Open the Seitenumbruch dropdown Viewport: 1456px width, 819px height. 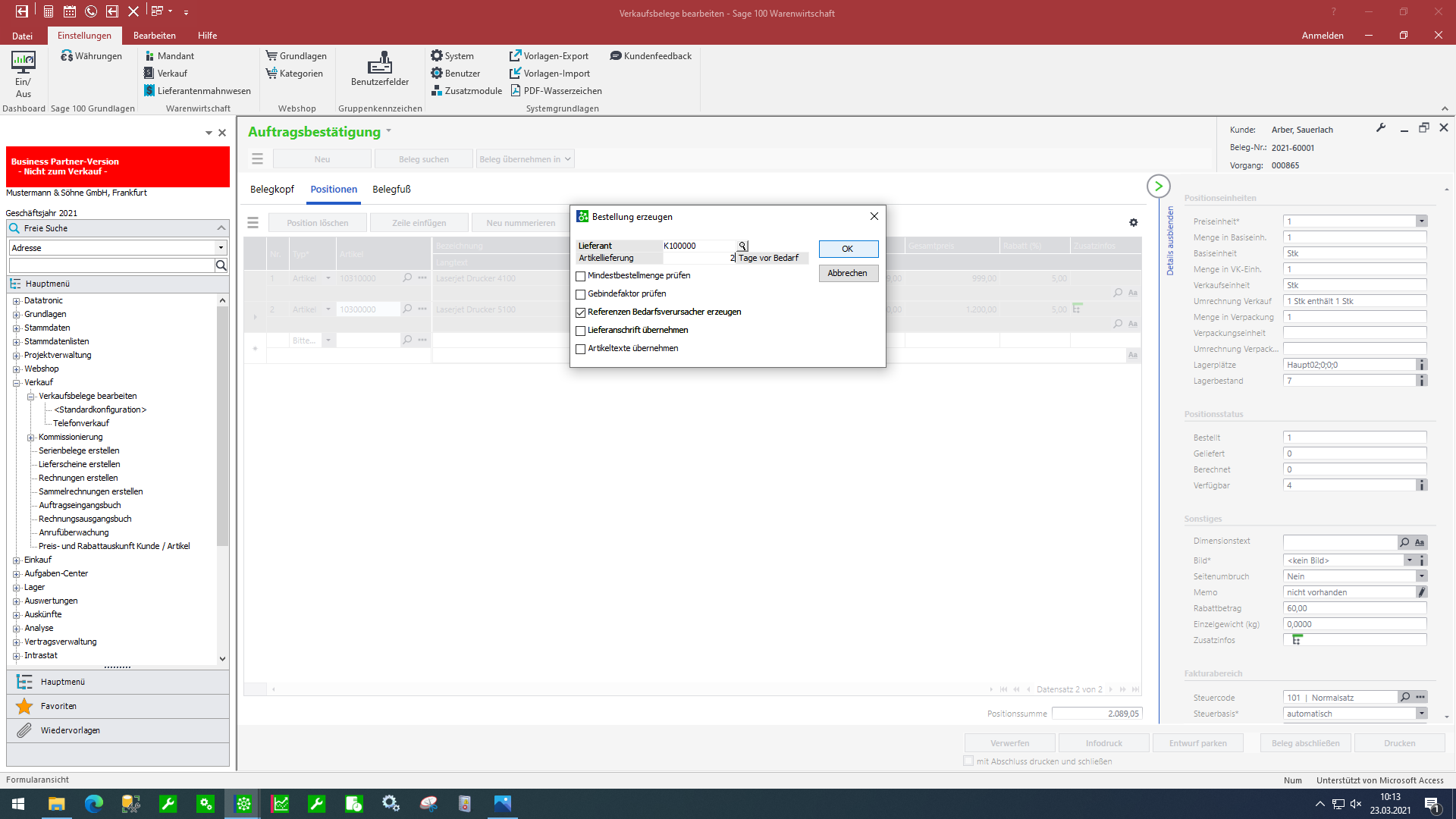click(1421, 576)
